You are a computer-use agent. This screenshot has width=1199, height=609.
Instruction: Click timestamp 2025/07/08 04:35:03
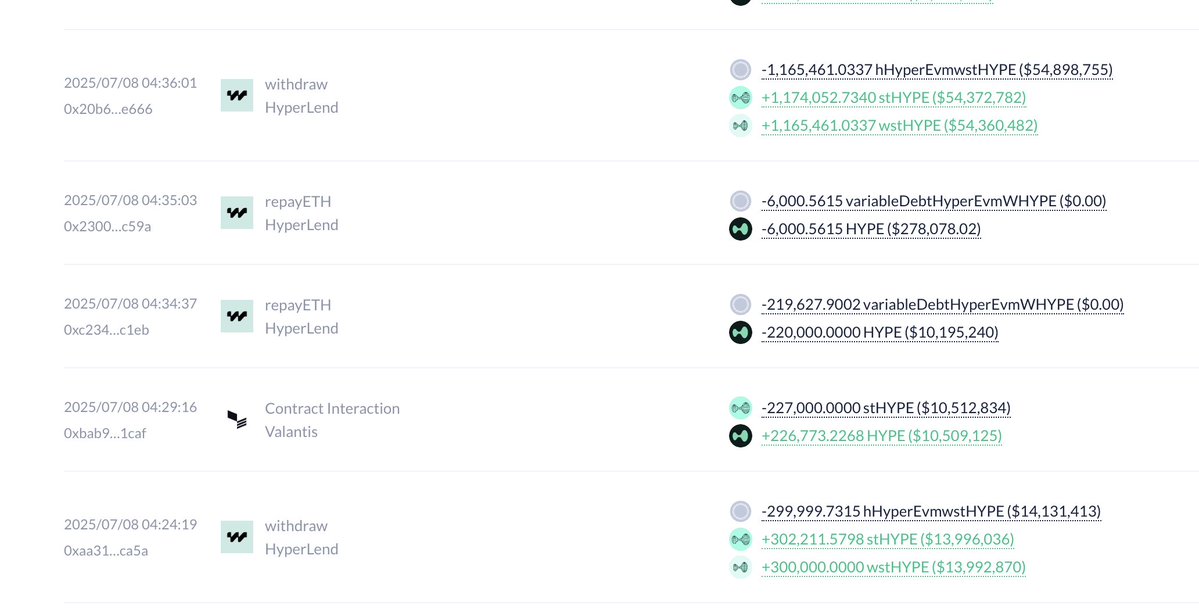click(130, 200)
